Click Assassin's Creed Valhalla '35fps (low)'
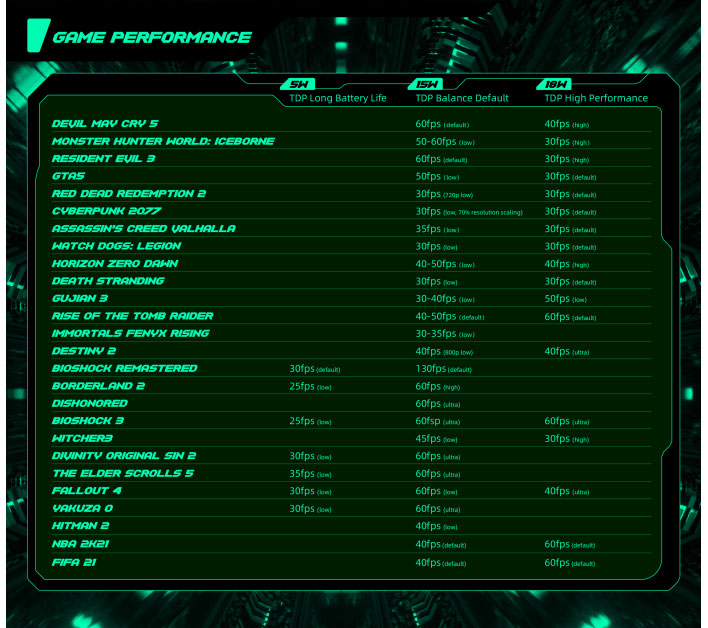 [x=437, y=229]
